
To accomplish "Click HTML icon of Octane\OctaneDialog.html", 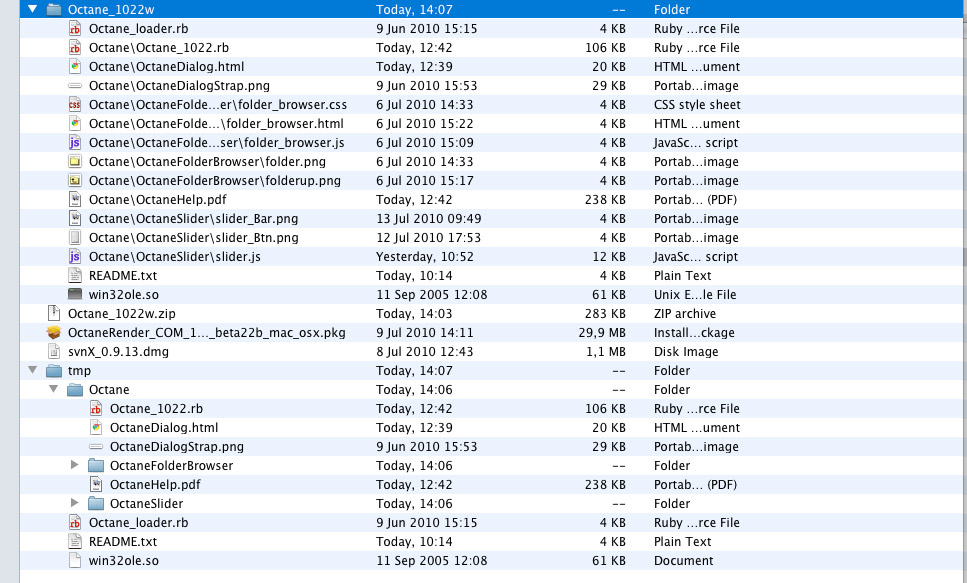I will click(x=75, y=67).
